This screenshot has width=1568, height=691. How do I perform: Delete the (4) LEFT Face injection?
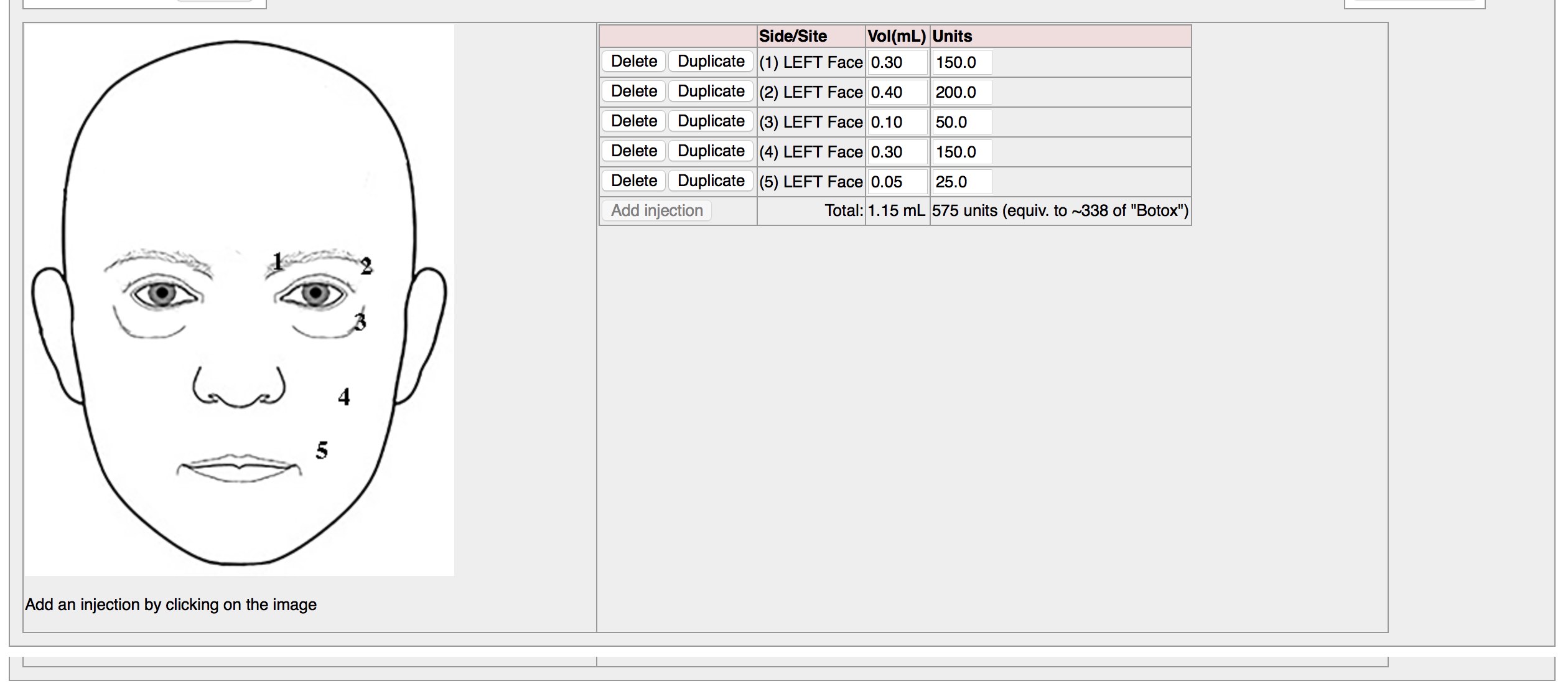(x=633, y=151)
